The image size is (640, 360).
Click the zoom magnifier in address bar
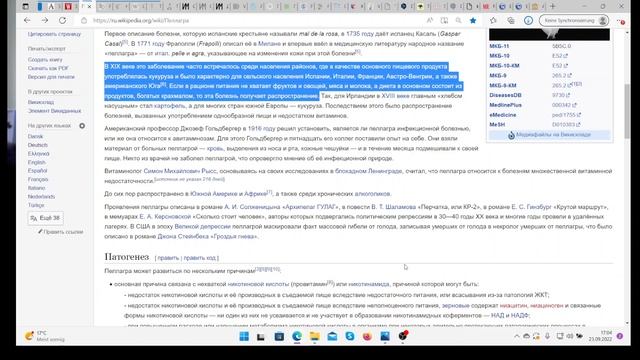(x=458, y=20)
